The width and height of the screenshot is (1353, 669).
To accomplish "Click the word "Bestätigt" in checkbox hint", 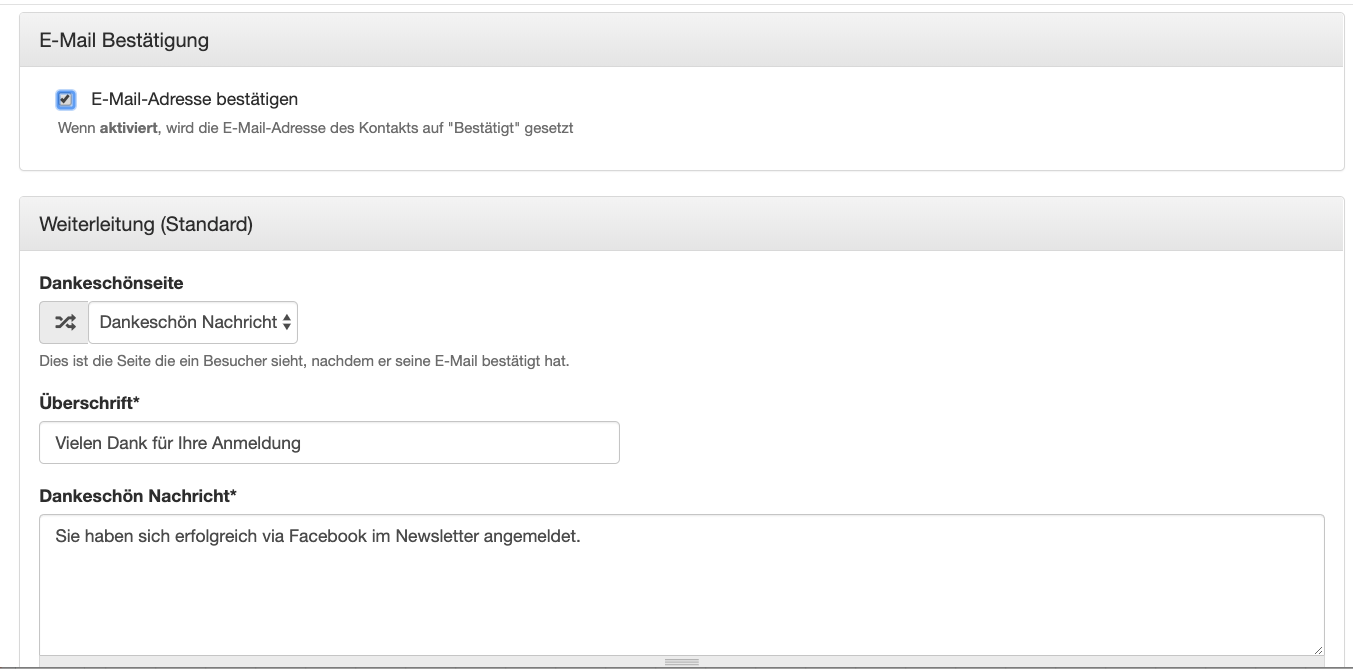I will click(x=487, y=128).
